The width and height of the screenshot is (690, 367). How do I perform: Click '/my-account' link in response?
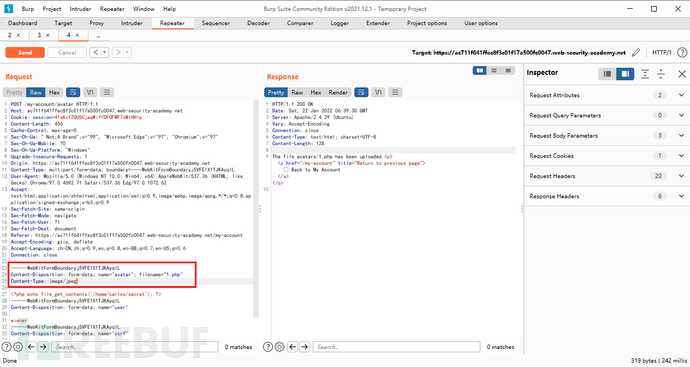point(316,163)
